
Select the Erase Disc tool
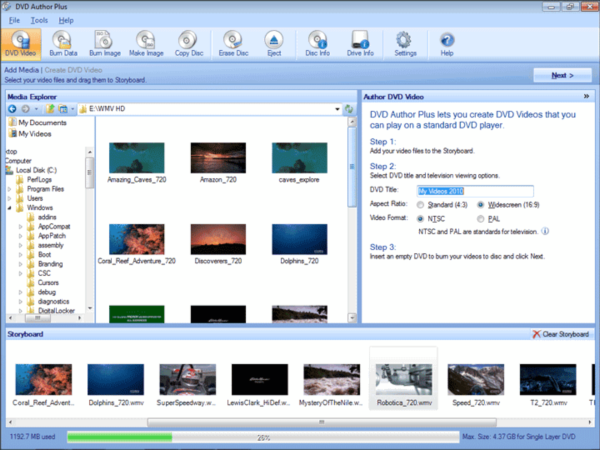[233, 44]
